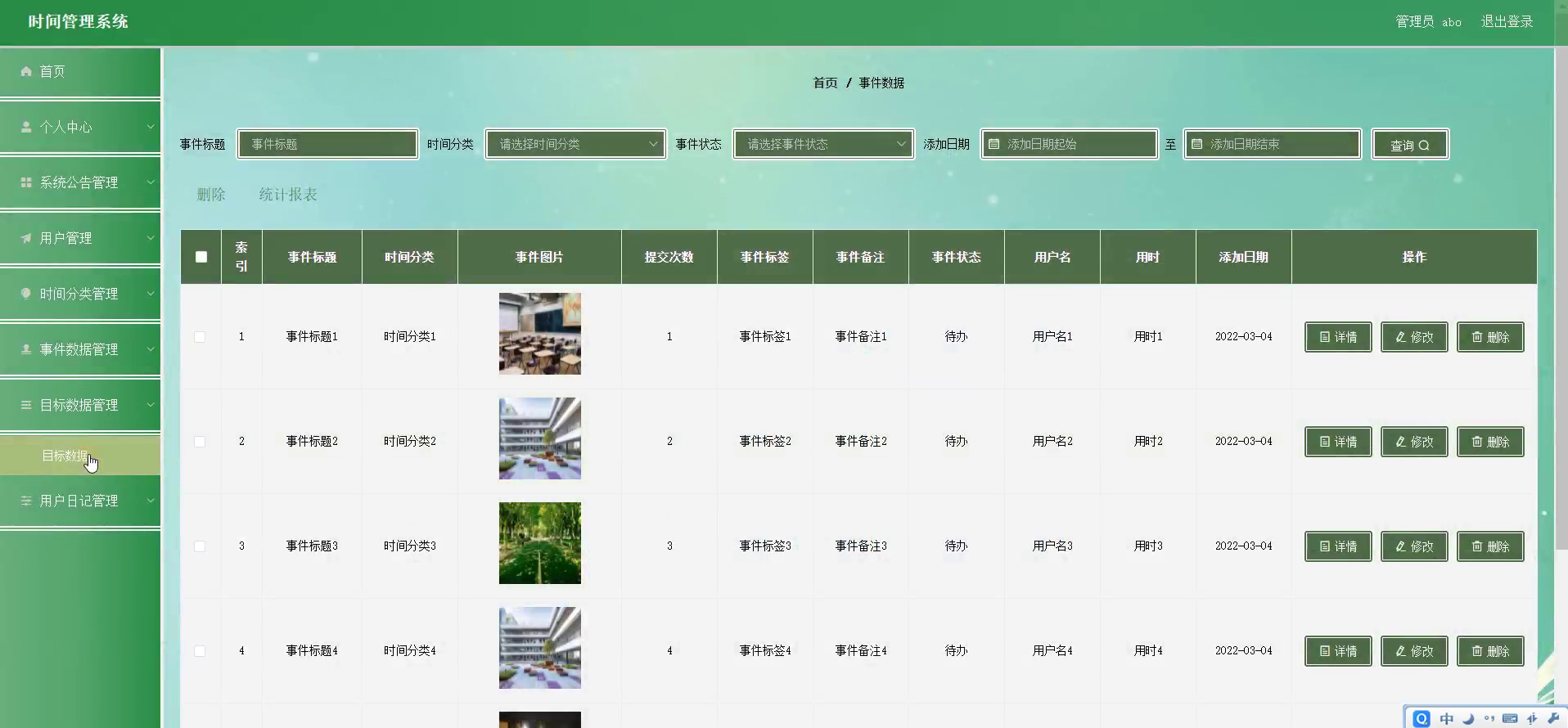
Task: View 详情 of 事件标题3 row
Action: (1338, 546)
